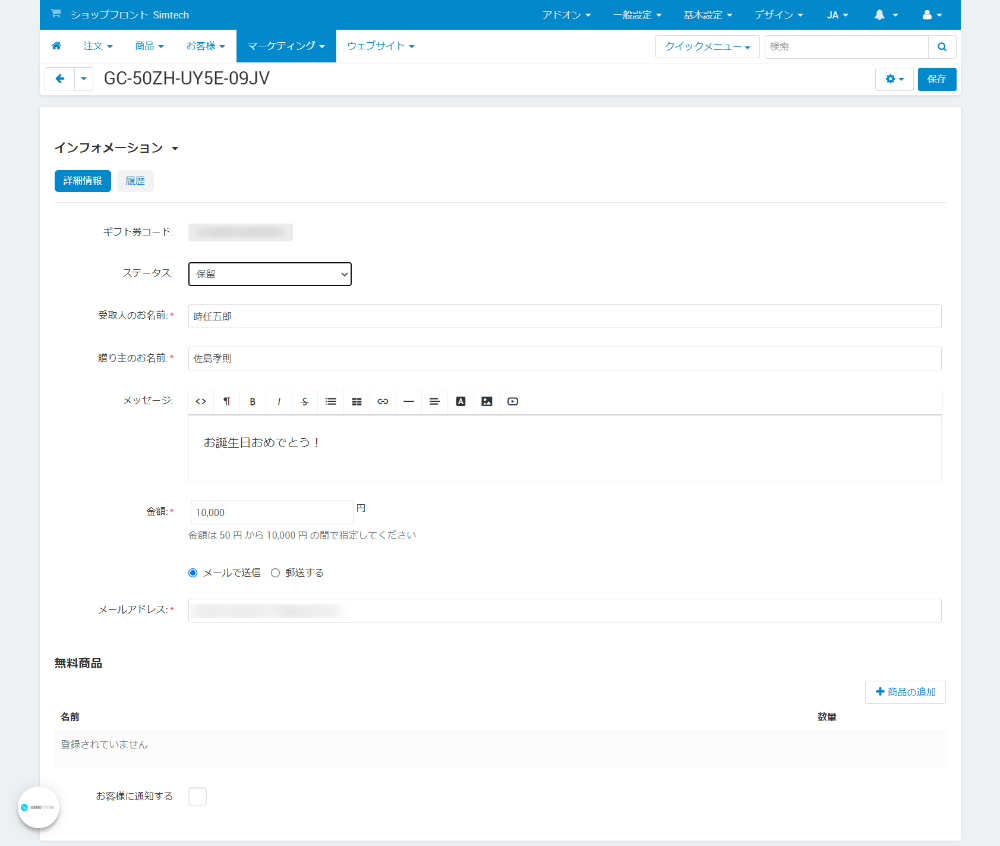Open the notifications bell menu
Image resolution: width=1000 pixels, height=846 pixels.
click(885, 15)
